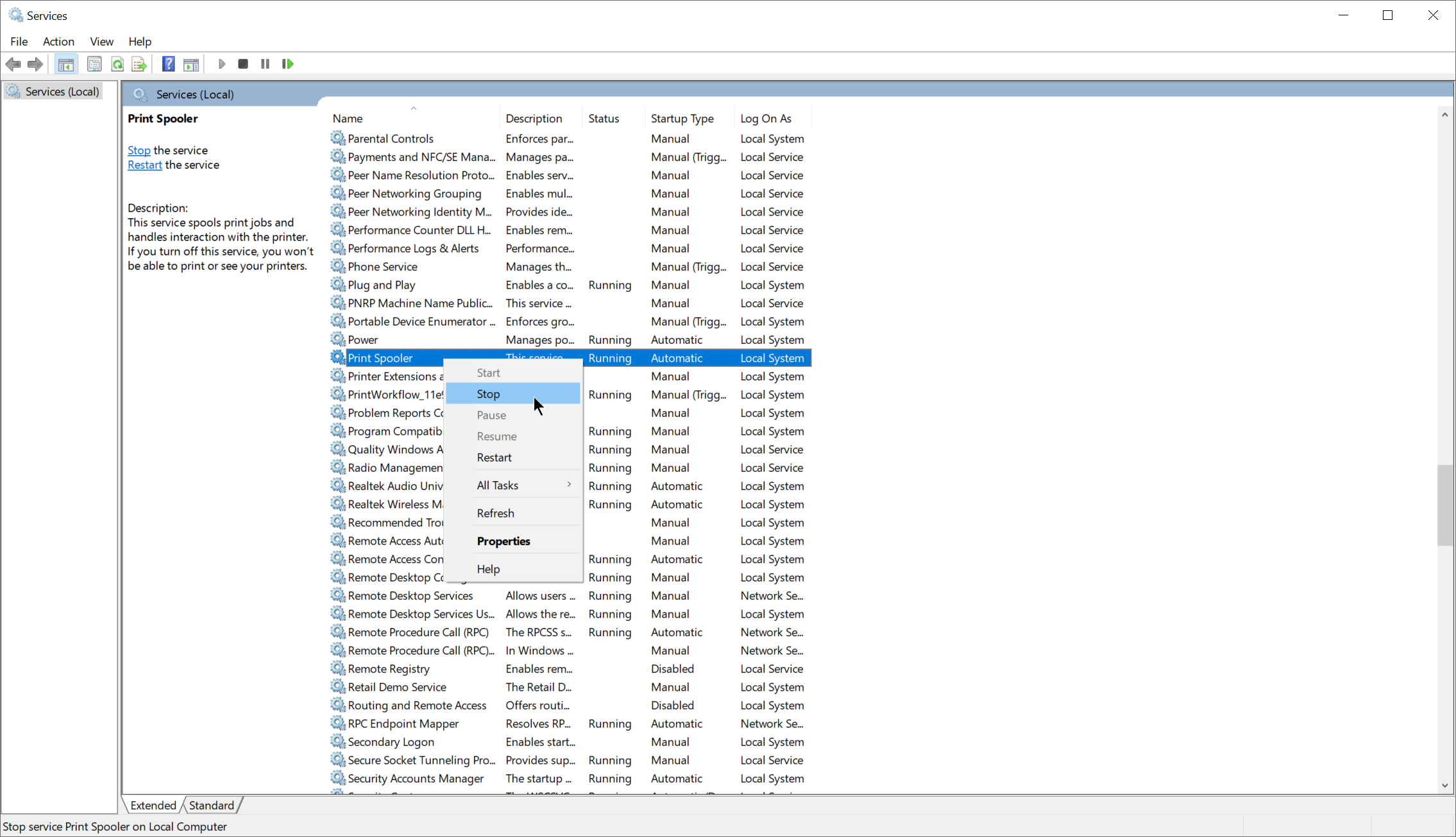Select Services (Local) tree node
Screen dimensions: 1456x837
coord(62,92)
